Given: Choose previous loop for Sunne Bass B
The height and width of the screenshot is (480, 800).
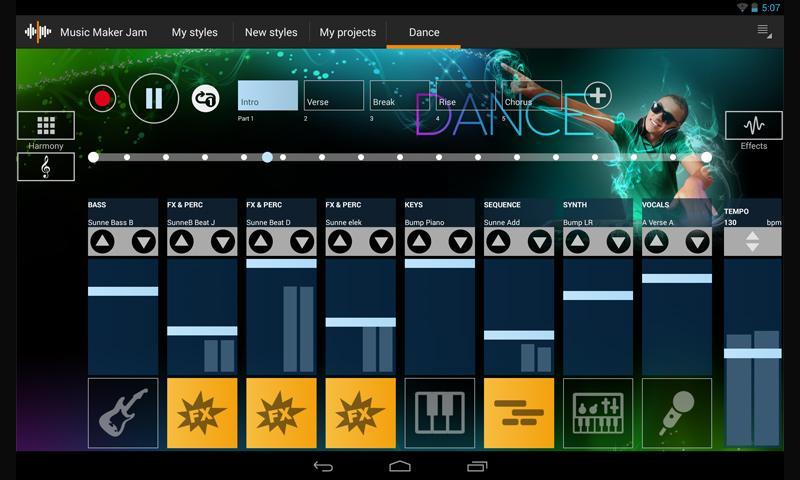Looking at the screenshot, I should click(102, 241).
